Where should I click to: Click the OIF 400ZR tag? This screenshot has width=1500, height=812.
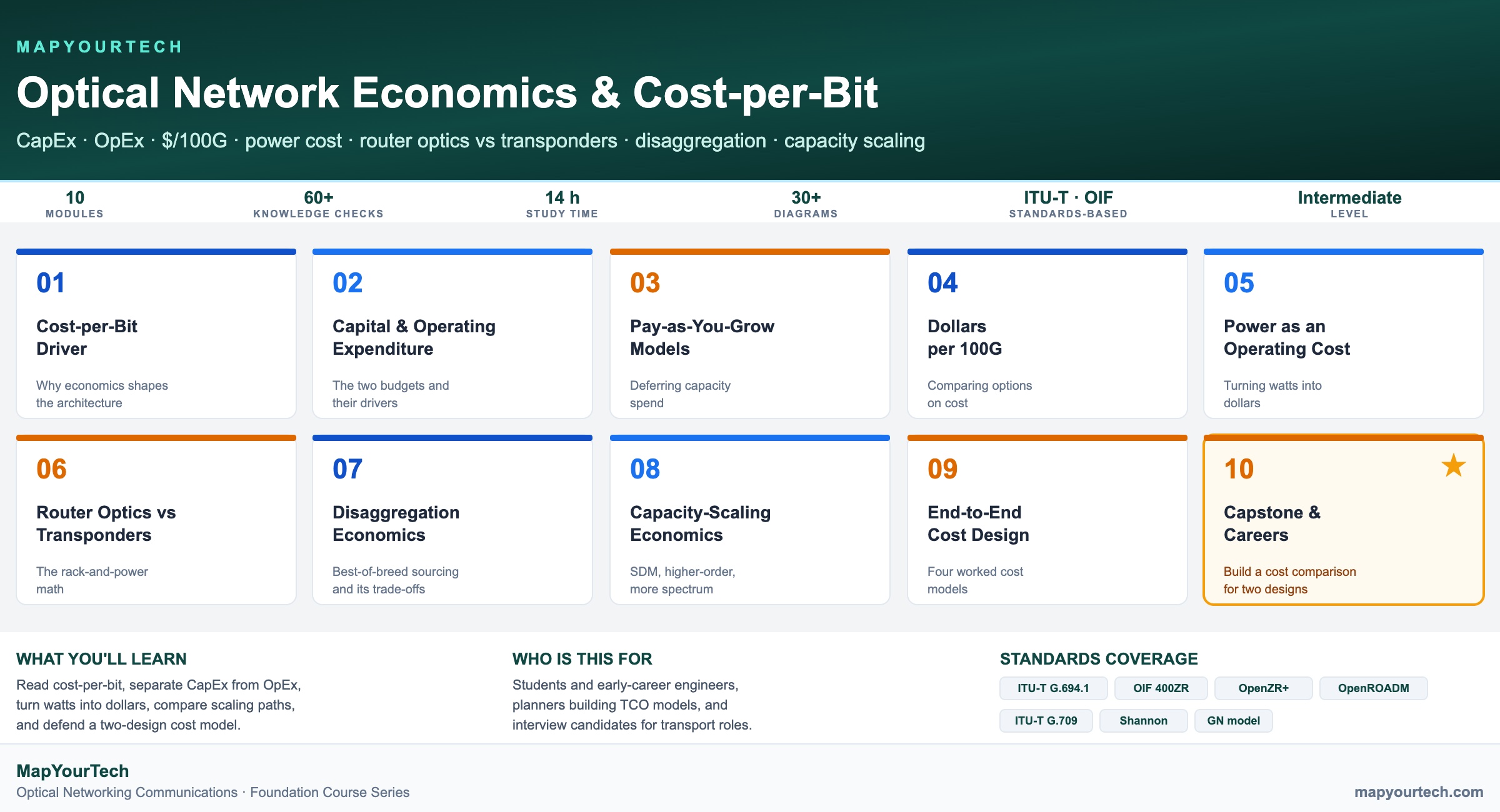[1161, 688]
